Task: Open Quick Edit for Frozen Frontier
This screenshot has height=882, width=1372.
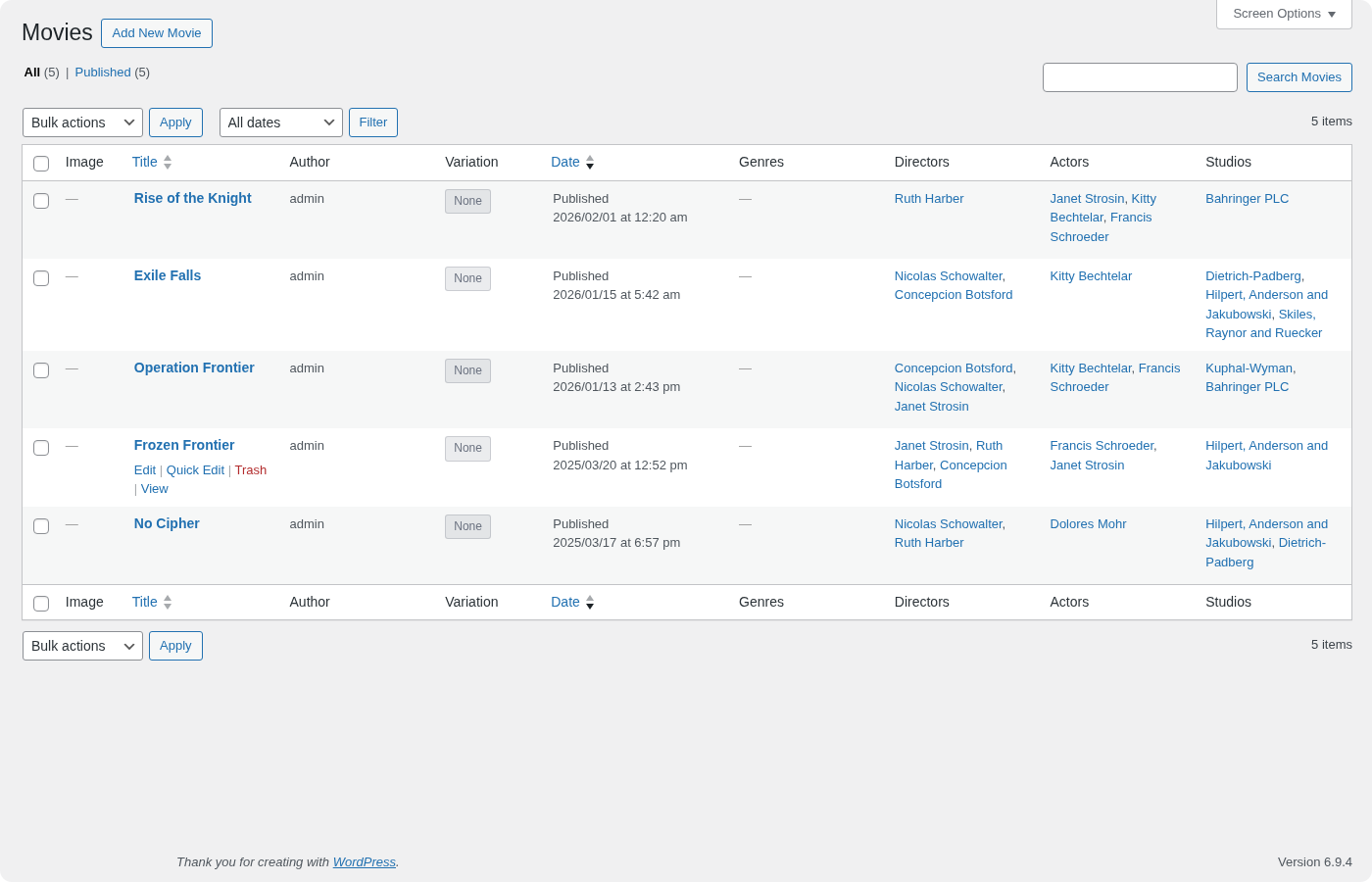Action: (x=195, y=470)
